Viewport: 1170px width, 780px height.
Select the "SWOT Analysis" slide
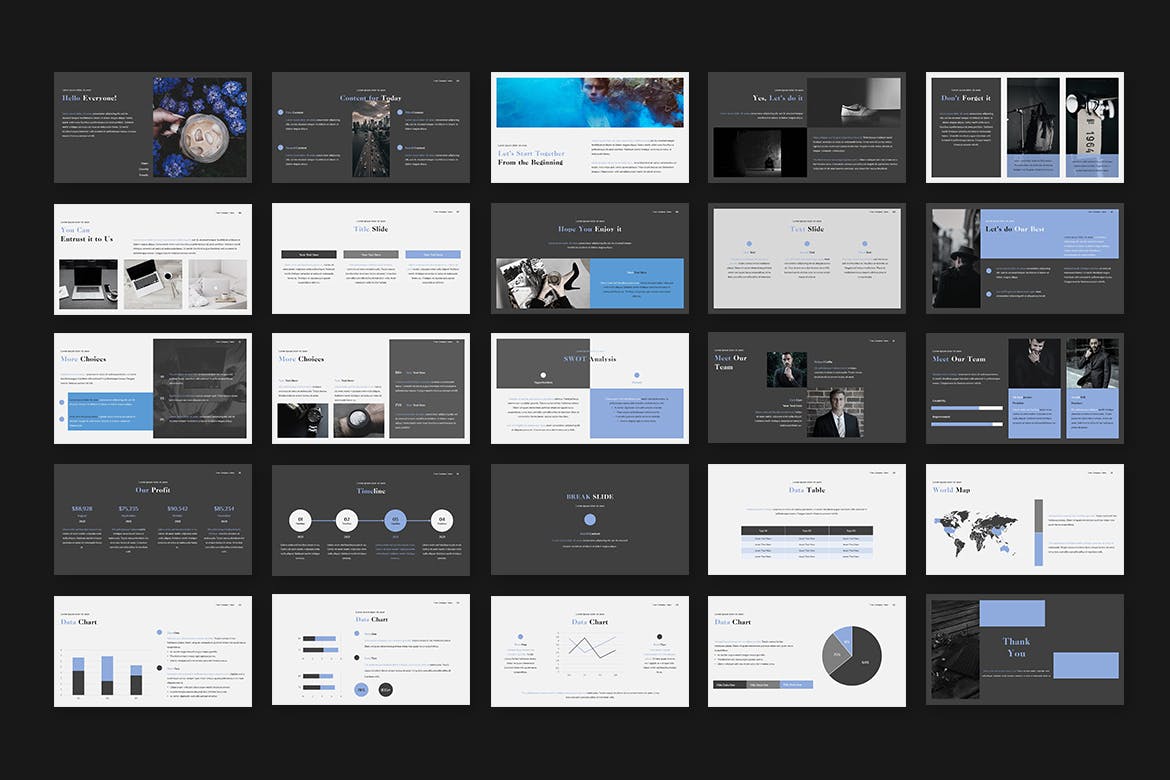tap(589, 388)
